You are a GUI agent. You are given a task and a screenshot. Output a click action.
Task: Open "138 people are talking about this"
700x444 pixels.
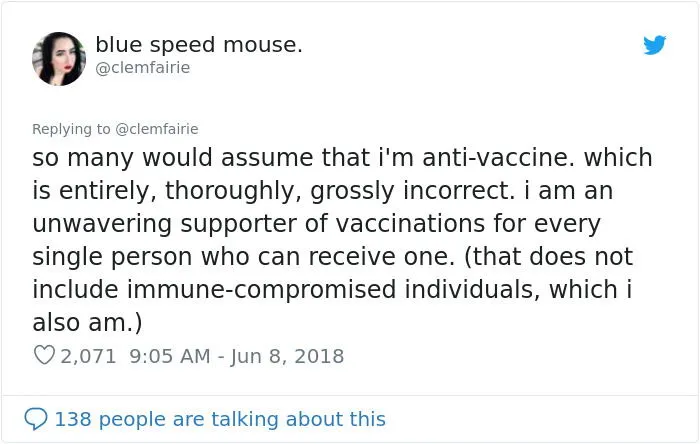220,418
